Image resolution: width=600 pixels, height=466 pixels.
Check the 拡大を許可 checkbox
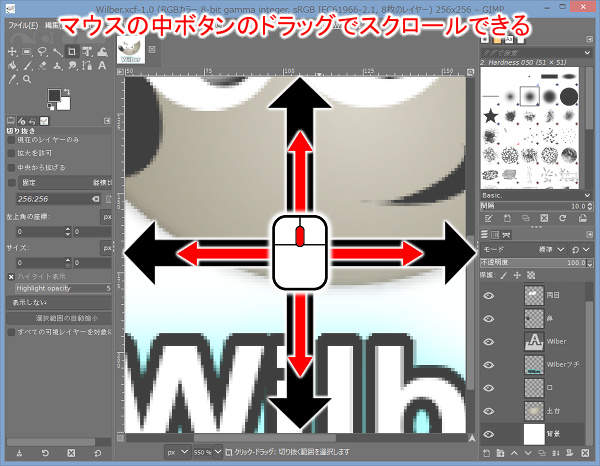click(11, 153)
